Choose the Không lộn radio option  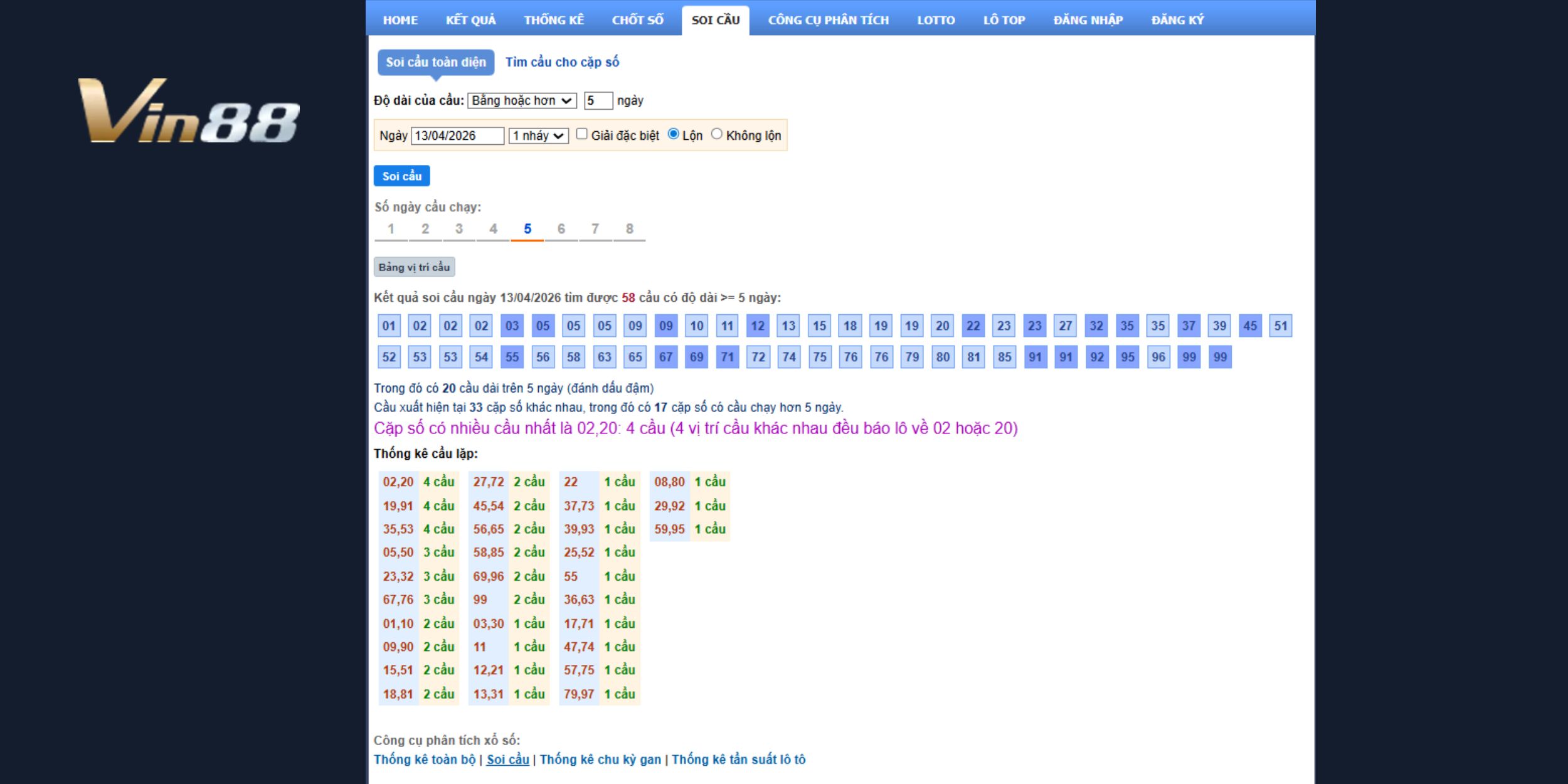[x=716, y=134]
